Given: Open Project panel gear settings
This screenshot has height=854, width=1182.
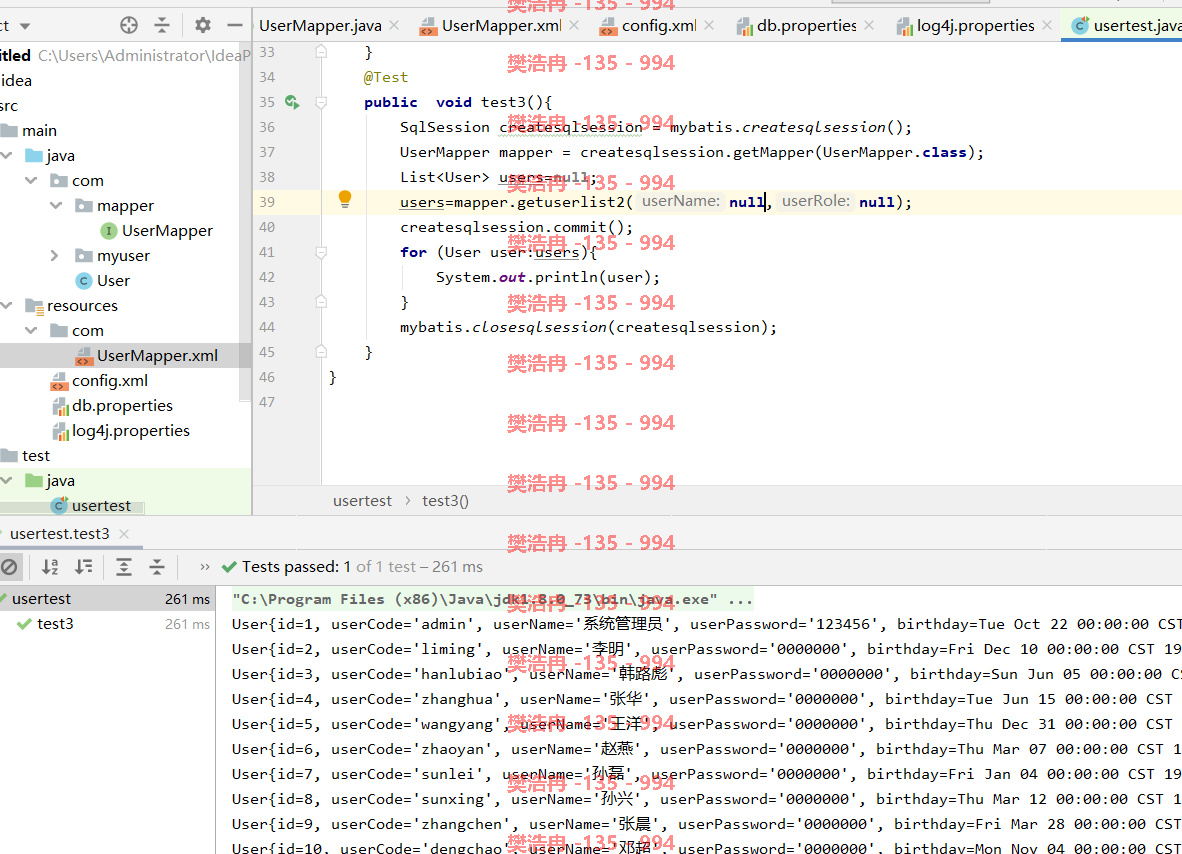Looking at the screenshot, I should click(x=203, y=26).
